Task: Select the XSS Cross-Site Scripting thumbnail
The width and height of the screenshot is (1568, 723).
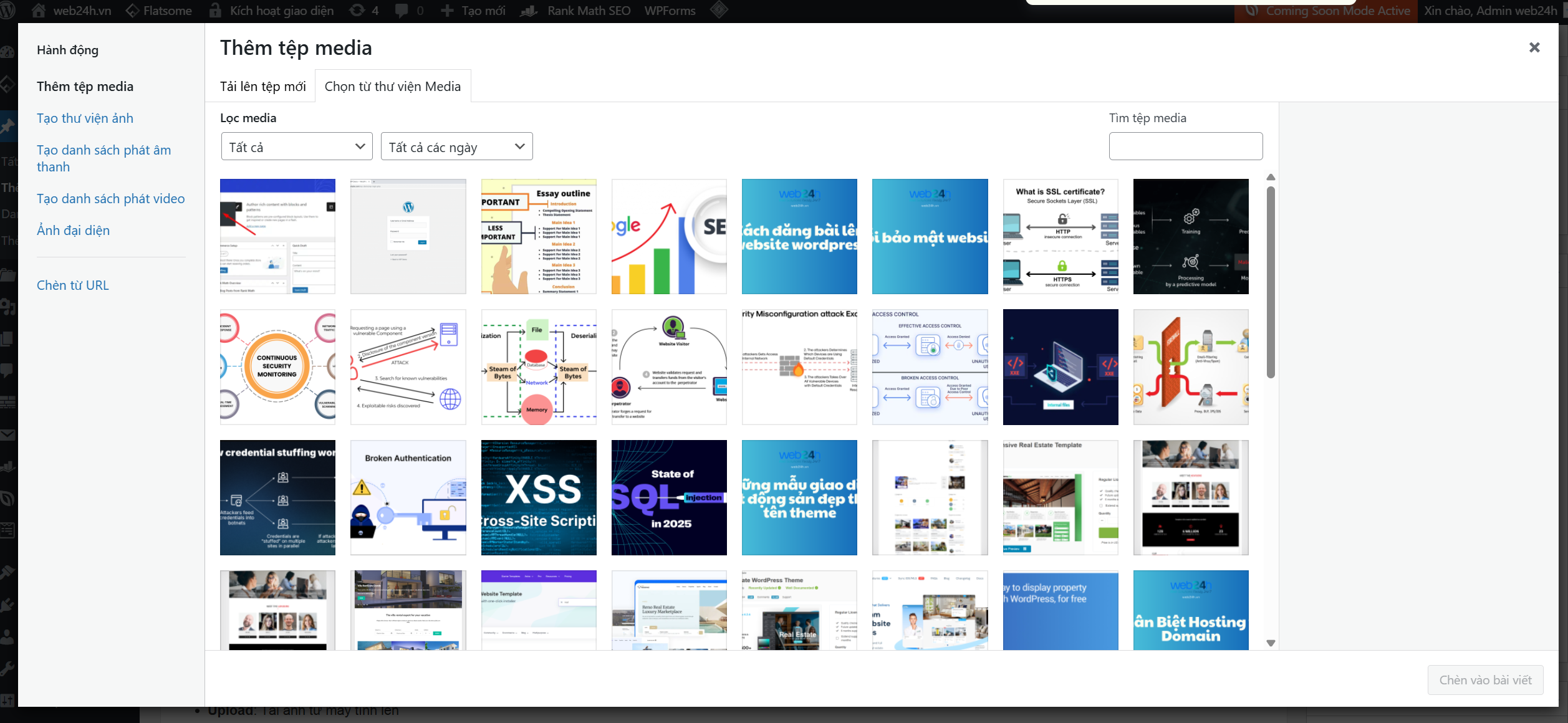Action: [539, 497]
